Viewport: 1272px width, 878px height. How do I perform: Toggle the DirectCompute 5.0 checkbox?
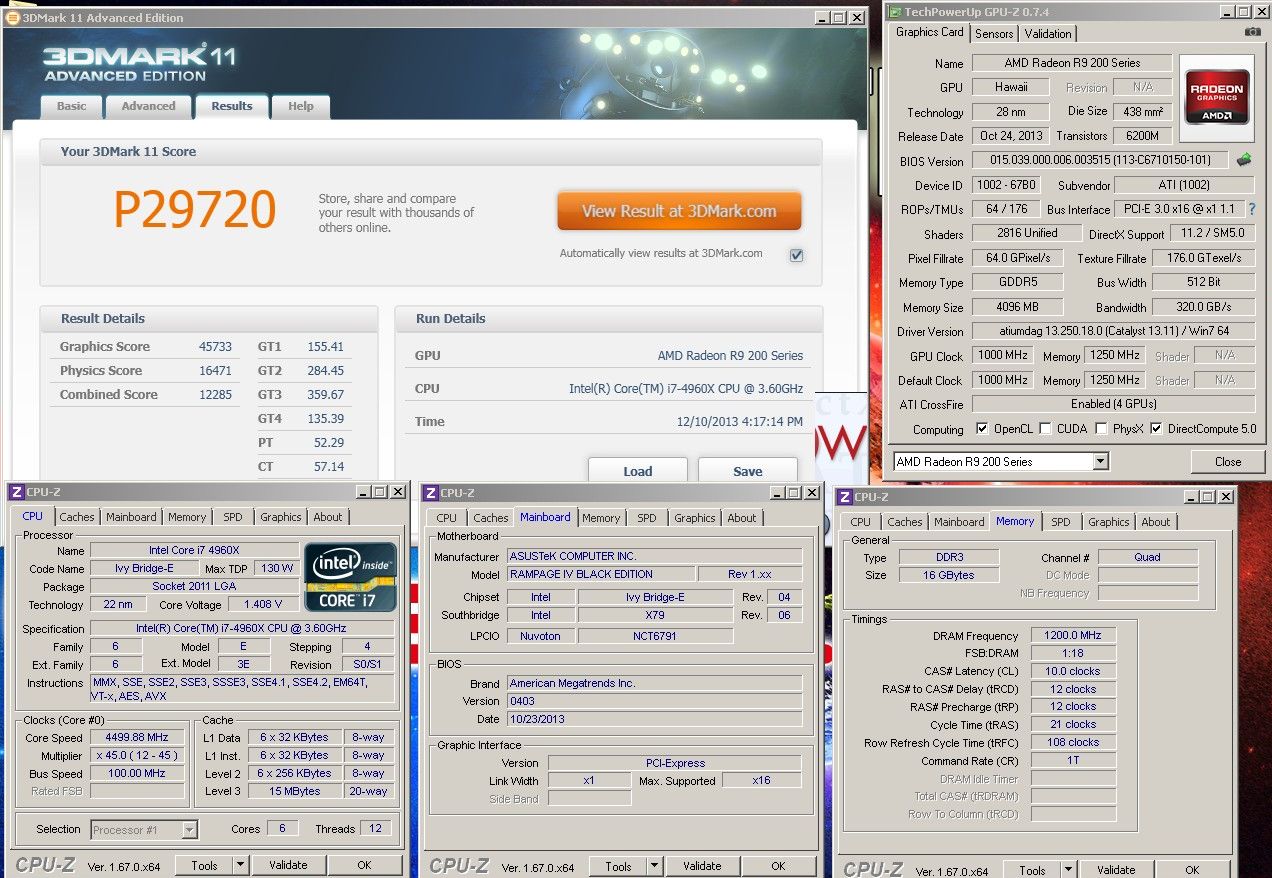point(1156,429)
